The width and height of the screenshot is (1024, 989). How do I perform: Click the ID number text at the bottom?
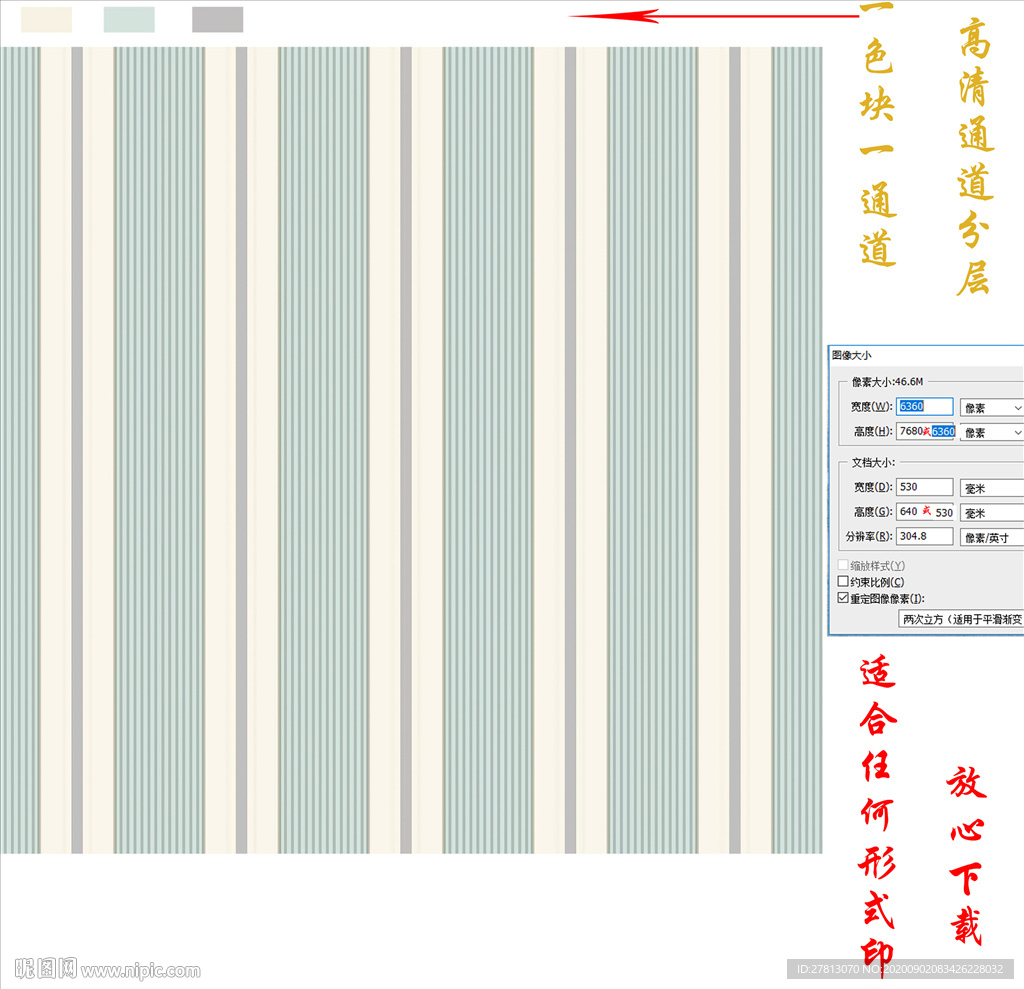pyautogui.click(x=900, y=969)
